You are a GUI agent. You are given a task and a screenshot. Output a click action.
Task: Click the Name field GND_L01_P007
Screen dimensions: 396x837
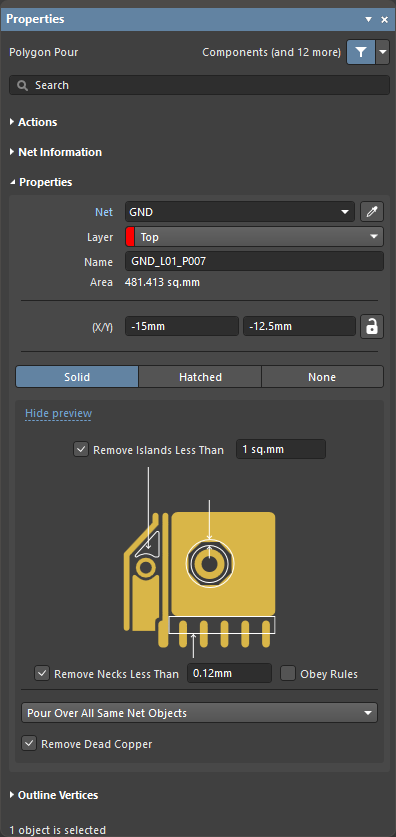(254, 262)
